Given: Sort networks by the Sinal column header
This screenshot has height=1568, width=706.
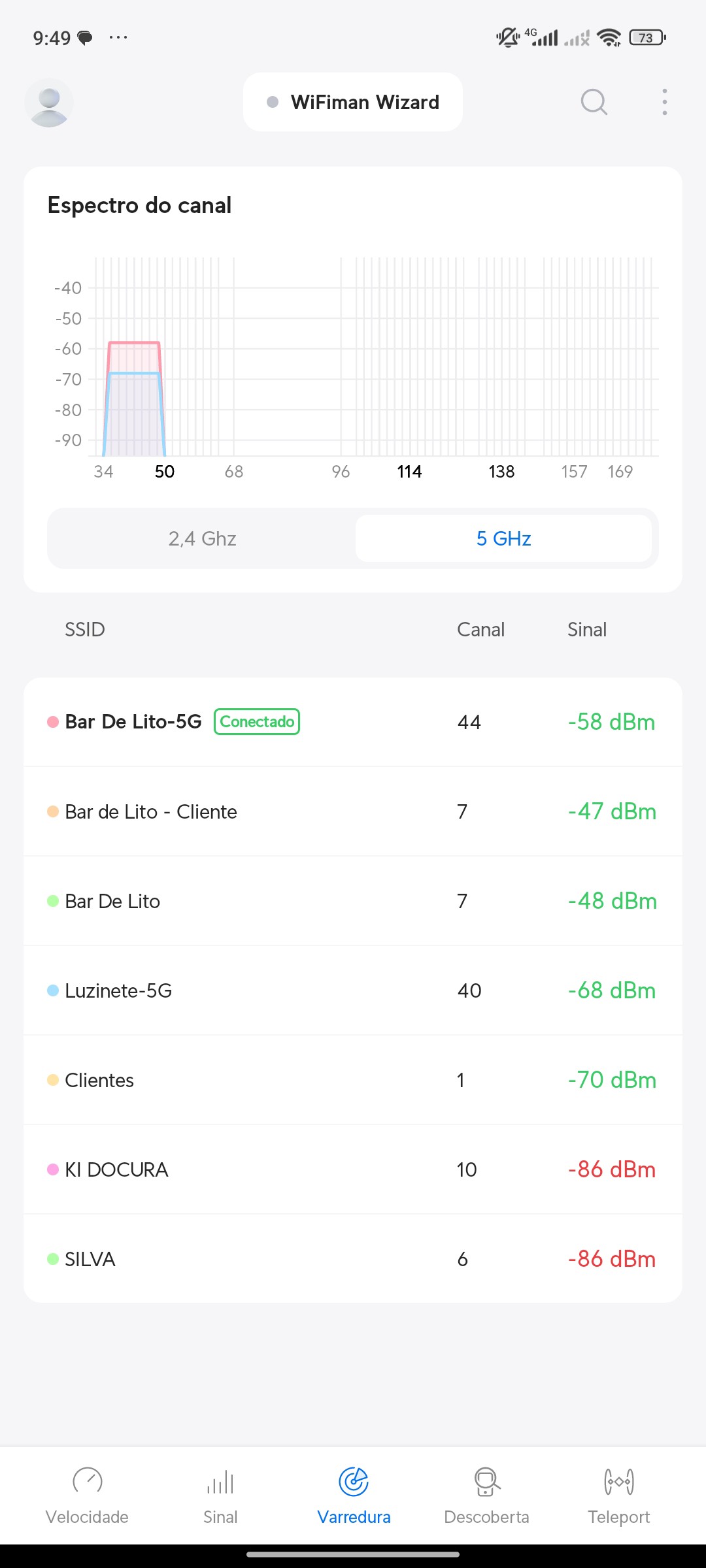Looking at the screenshot, I should (x=586, y=629).
